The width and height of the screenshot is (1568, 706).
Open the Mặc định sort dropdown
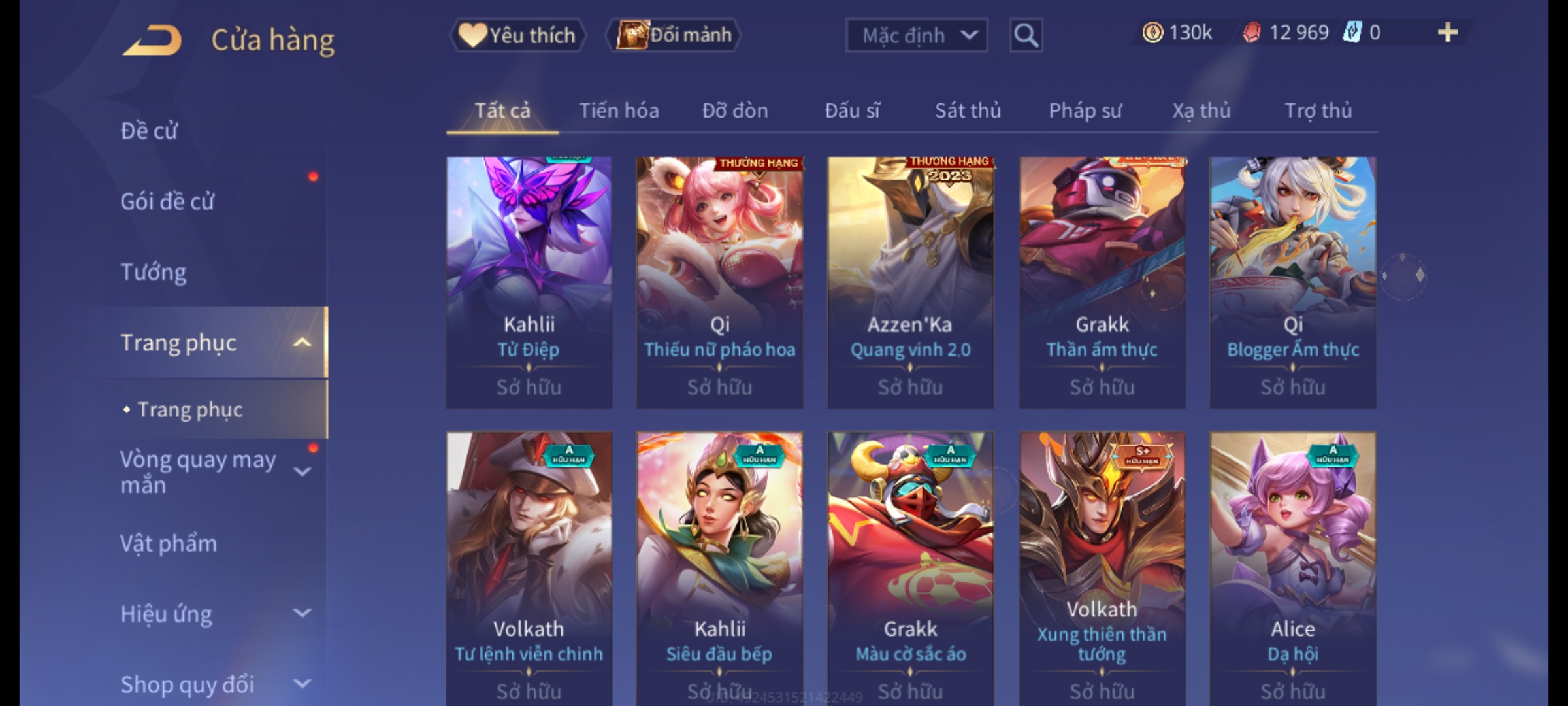coord(916,35)
